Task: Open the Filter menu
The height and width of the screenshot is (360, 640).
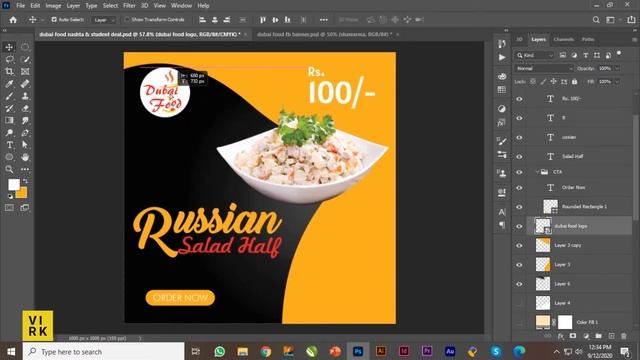Action: (129, 6)
